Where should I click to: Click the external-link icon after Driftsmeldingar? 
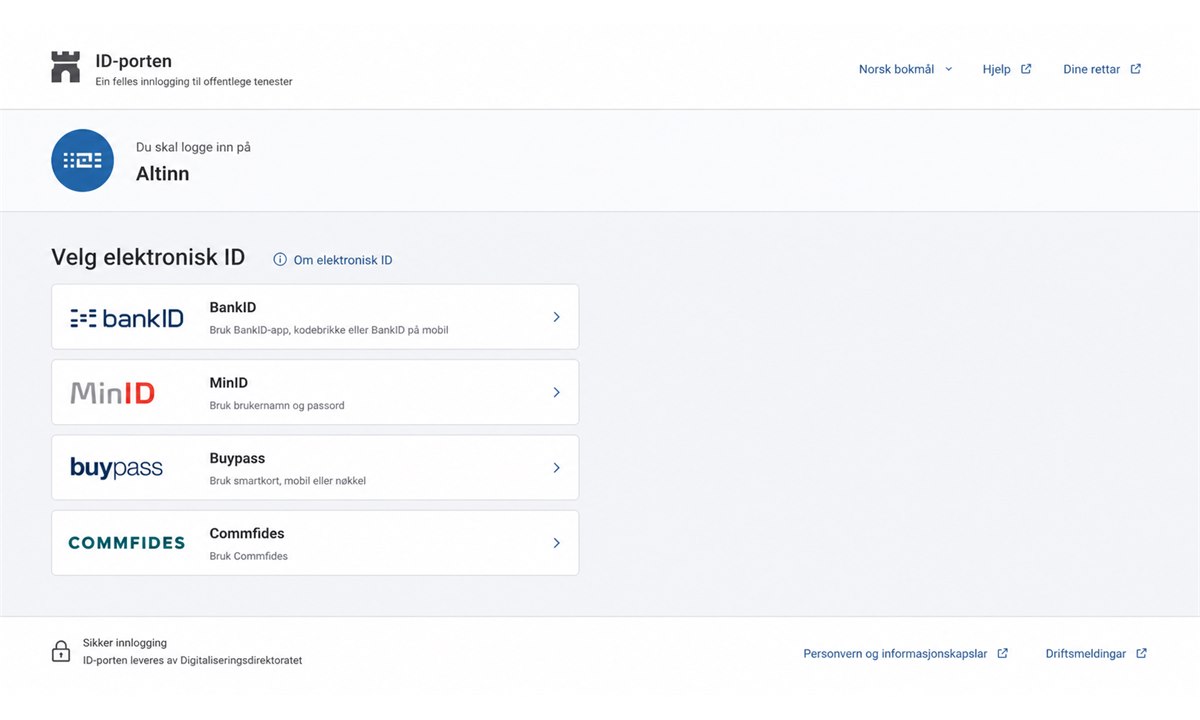tap(1142, 654)
